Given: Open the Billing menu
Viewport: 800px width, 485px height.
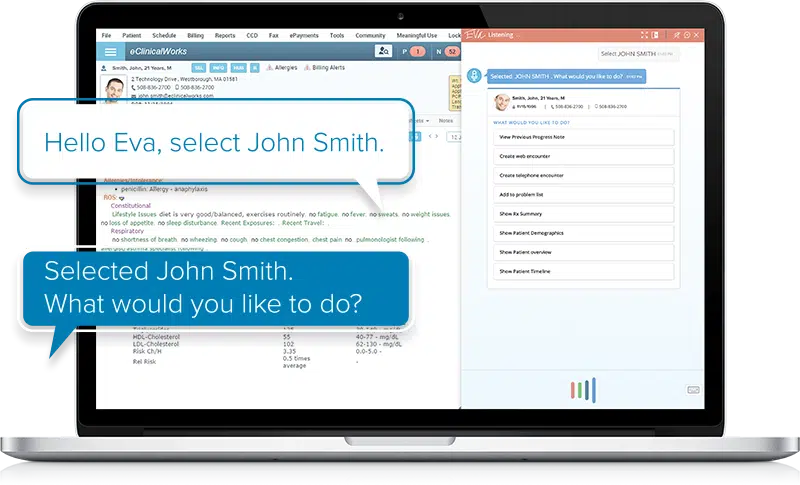Looking at the screenshot, I should (195, 35).
